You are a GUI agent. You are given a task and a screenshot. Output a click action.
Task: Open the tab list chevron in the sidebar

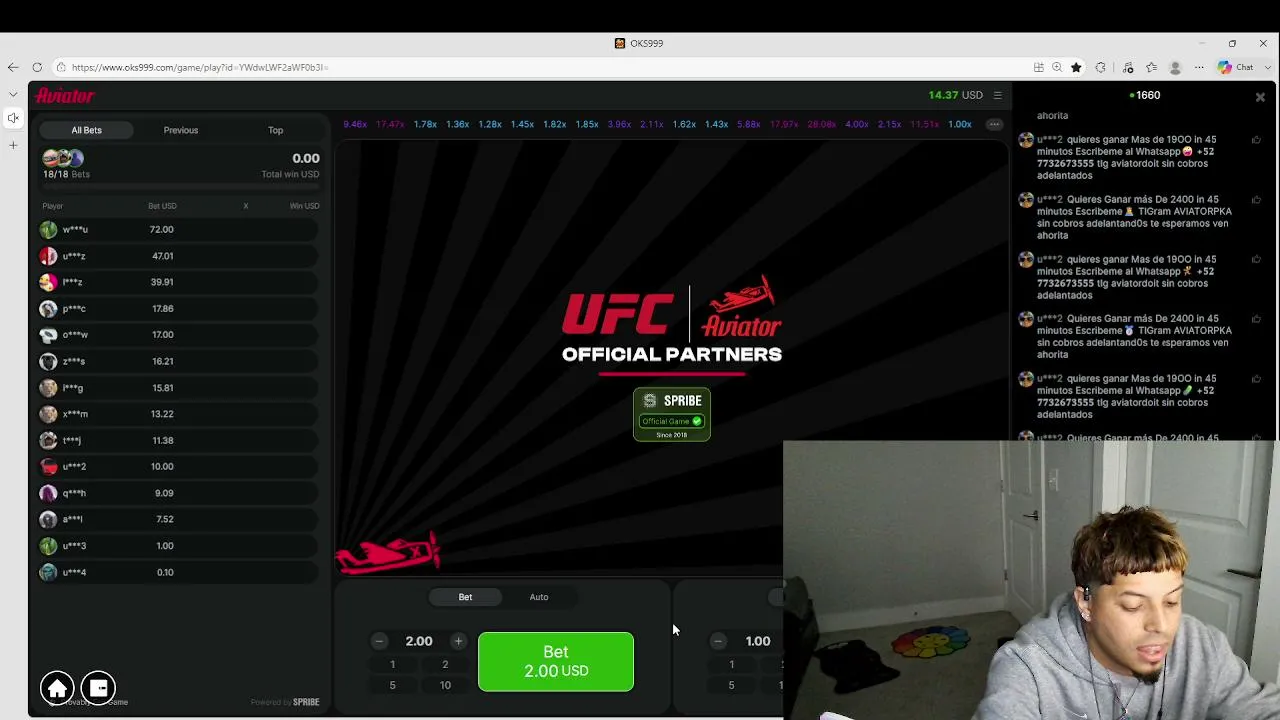click(13, 94)
